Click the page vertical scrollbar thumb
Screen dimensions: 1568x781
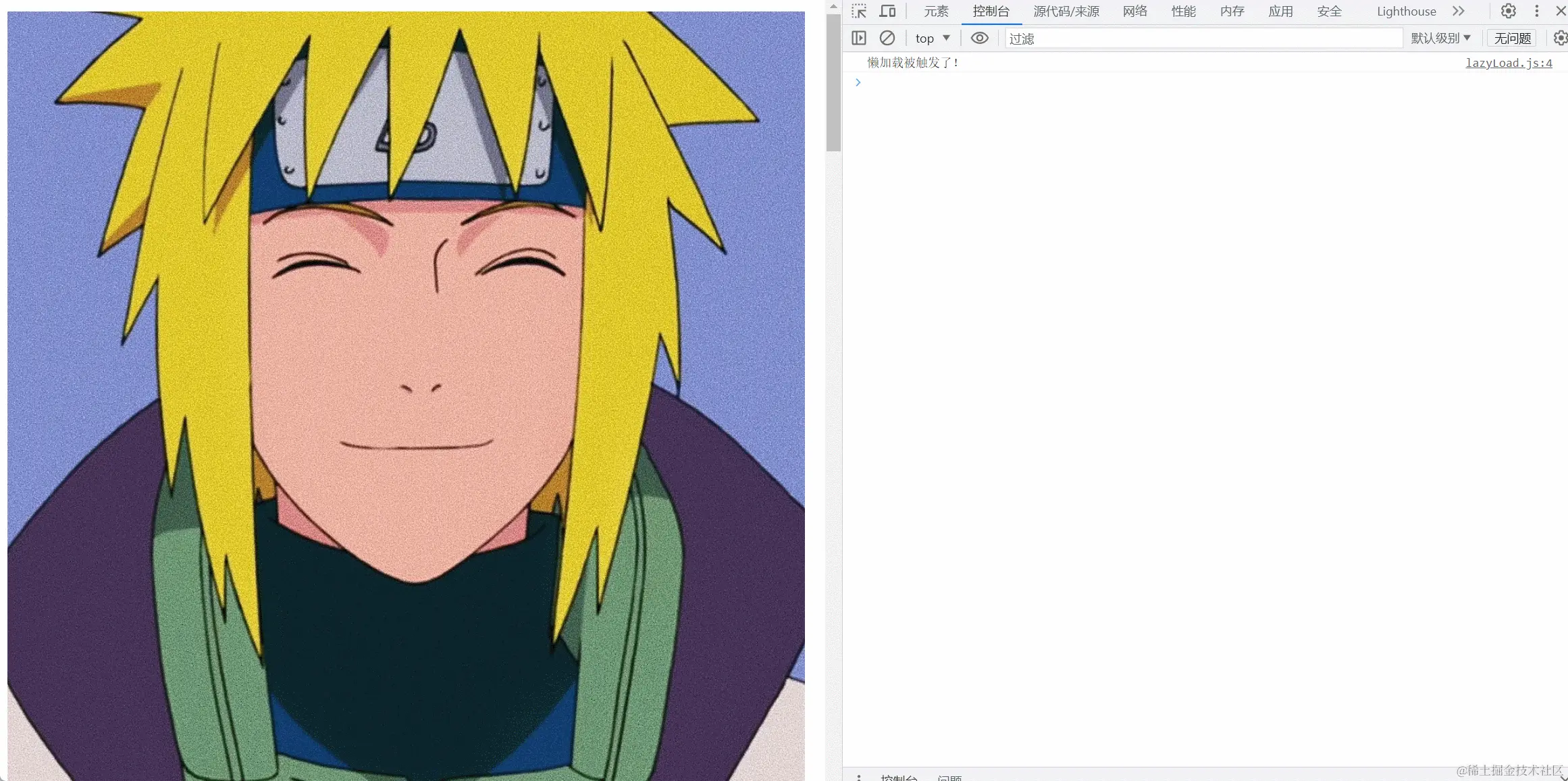[833, 81]
